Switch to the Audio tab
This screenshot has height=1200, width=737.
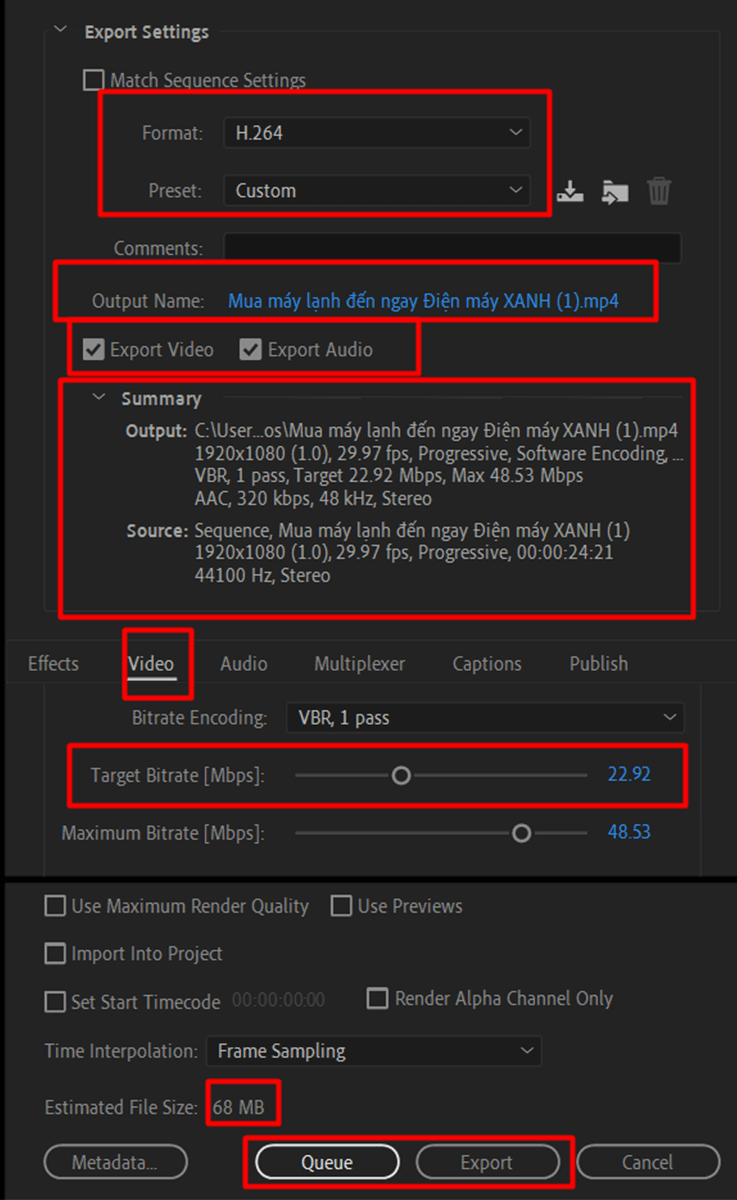(x=244, y=664)
